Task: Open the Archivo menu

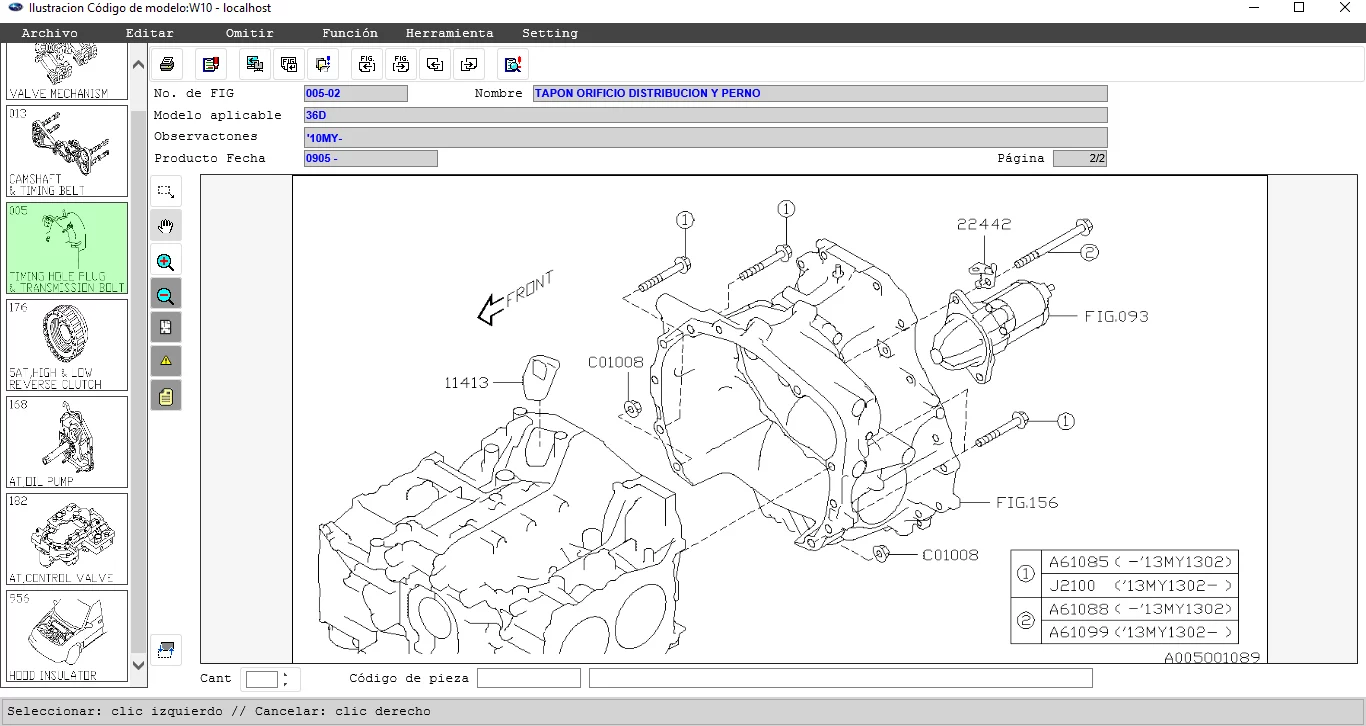Action: point(49,33)
